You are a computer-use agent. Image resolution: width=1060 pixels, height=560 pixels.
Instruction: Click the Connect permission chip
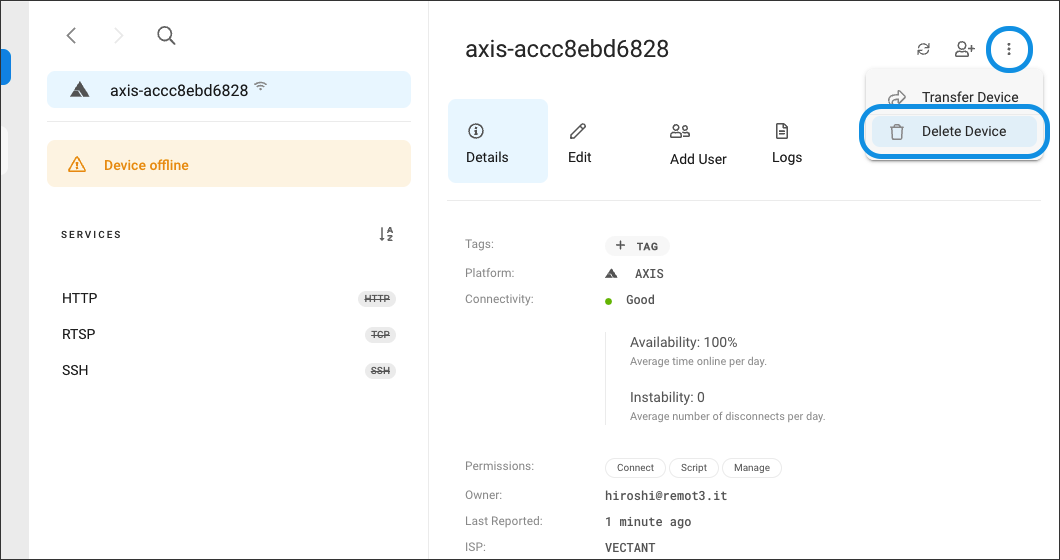(x=635, y=467)
